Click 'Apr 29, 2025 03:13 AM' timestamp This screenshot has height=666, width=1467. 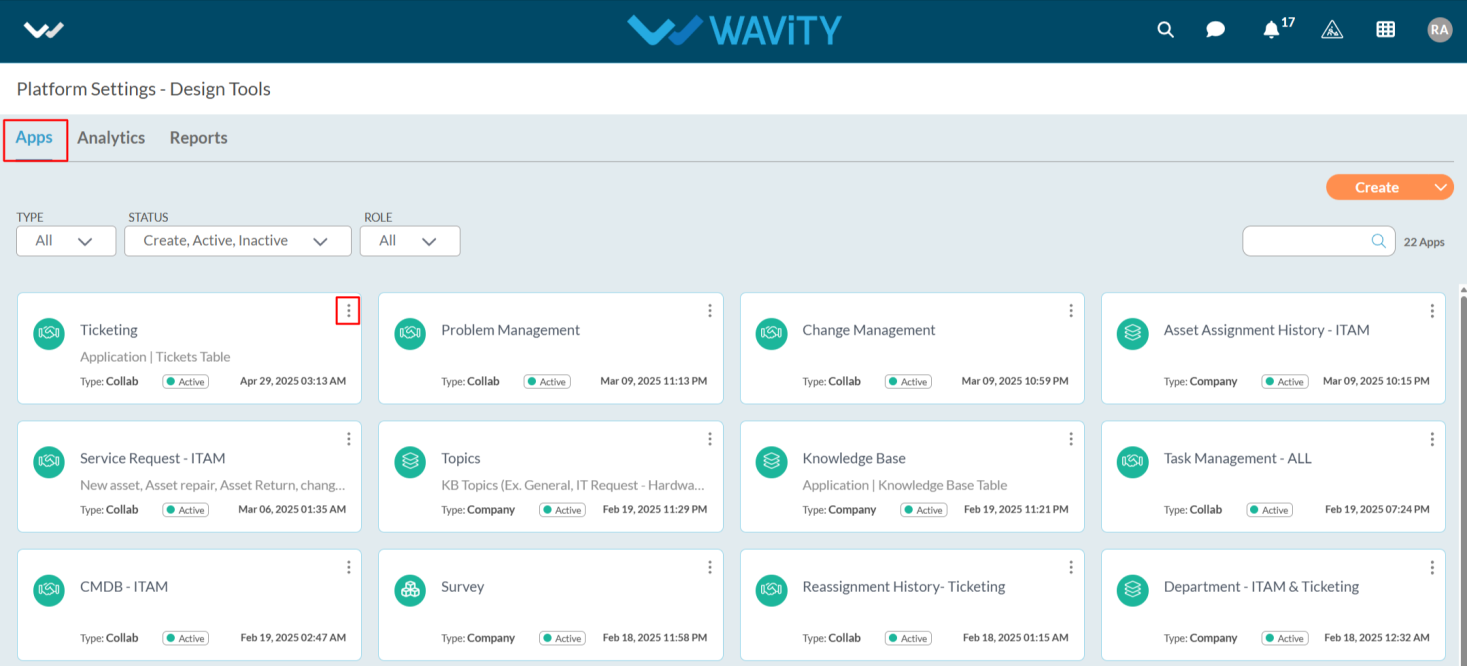(293, 382)
